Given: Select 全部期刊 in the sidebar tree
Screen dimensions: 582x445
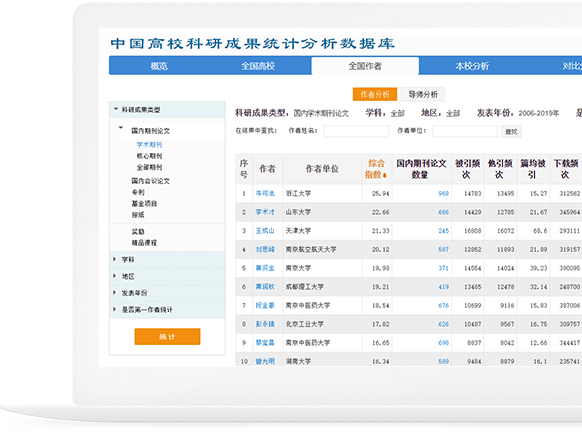Looking at the screenshot, I should tap(149, 167).
